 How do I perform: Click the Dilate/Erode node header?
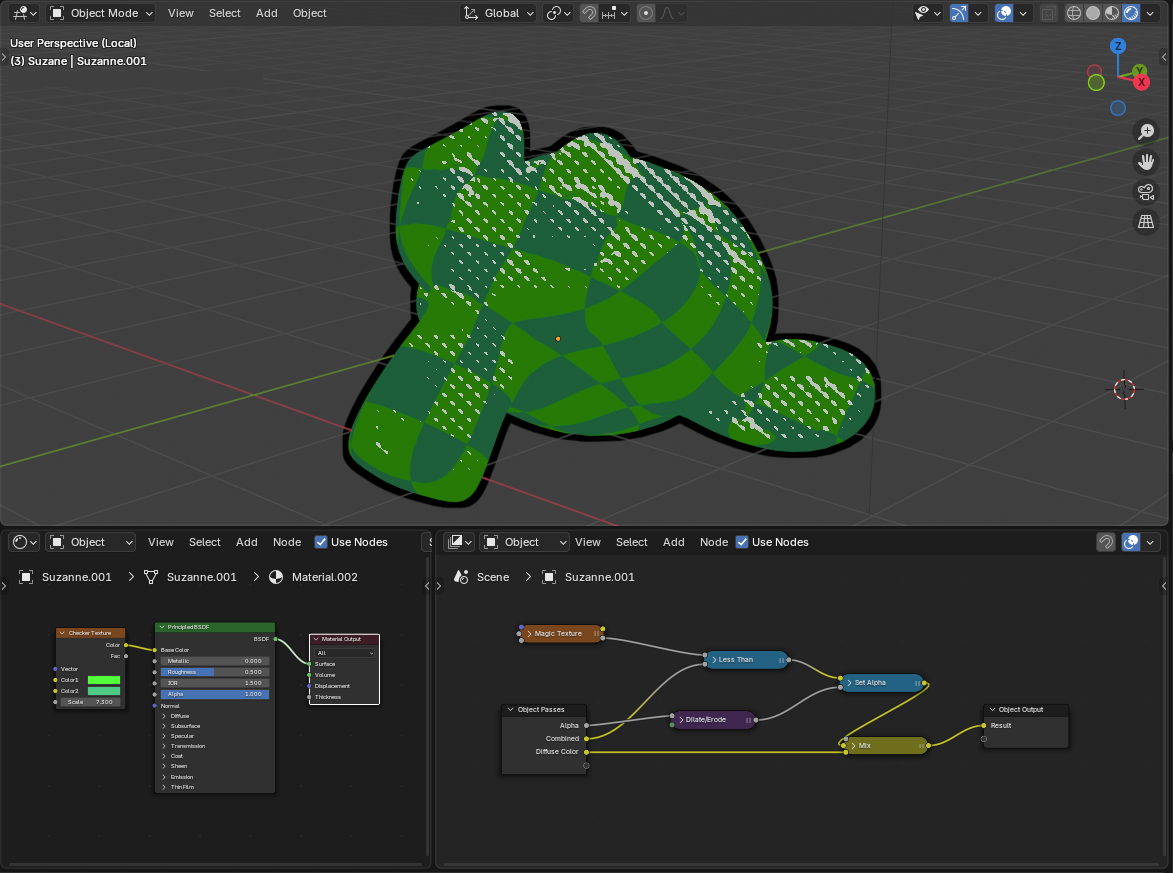click(714, 720)
